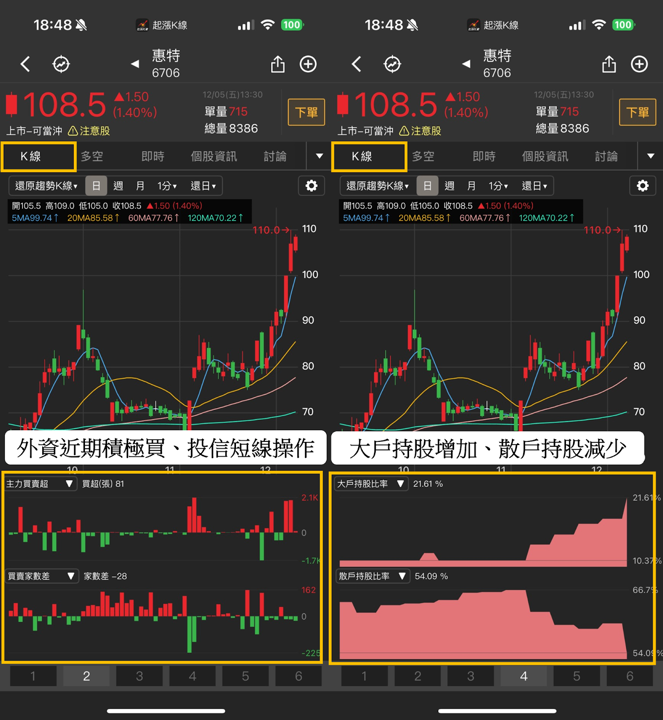This screenshot has width=663, height=720.
Task: Open 1分 interval dropdown on left screen
Action: coord(167,186)
